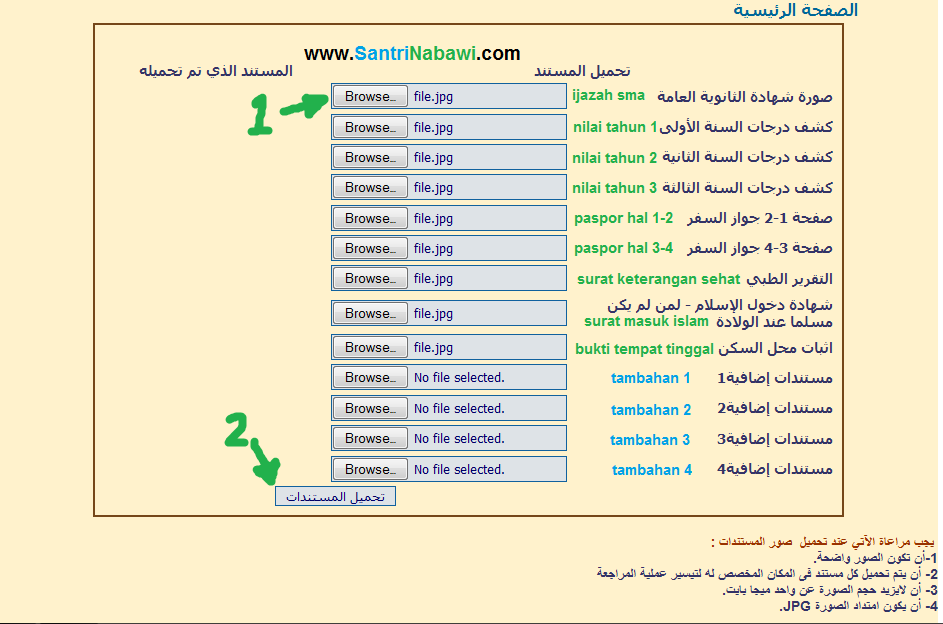Screen dimensions: 943x624
Task: Click Browse for paspor hal 3-4
Action: (370, 248)
